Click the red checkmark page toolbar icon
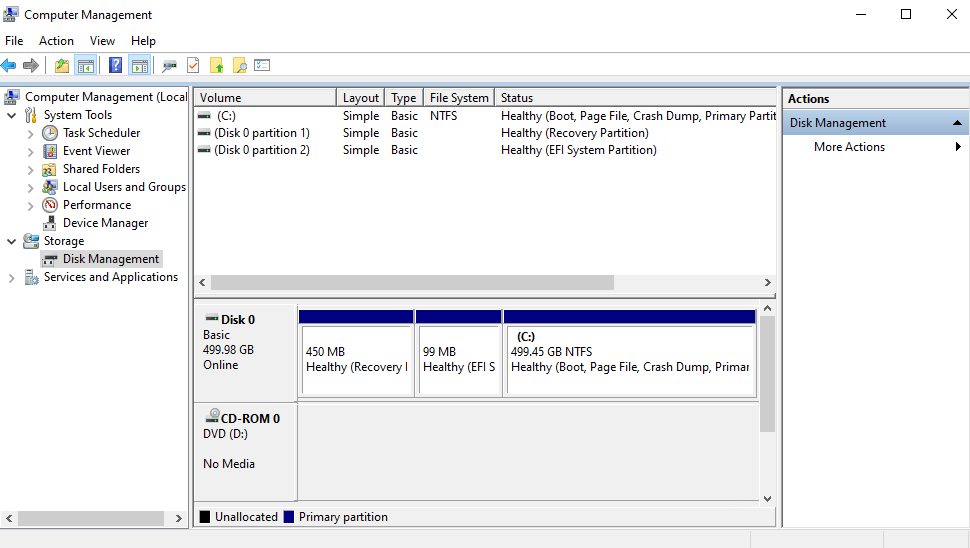970x548 pixels. tap(192, 66)
